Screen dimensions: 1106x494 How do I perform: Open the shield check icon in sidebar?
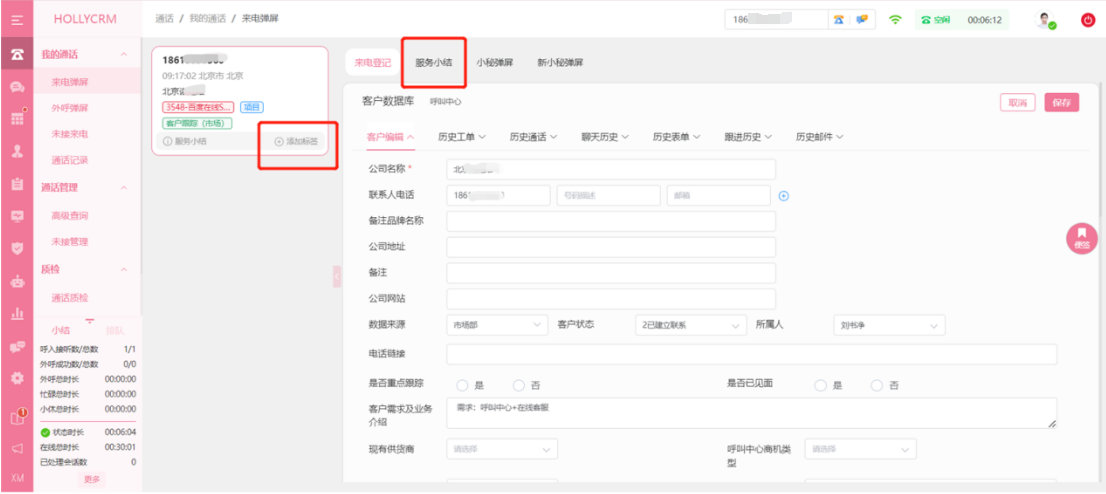[x=17, y=248]
